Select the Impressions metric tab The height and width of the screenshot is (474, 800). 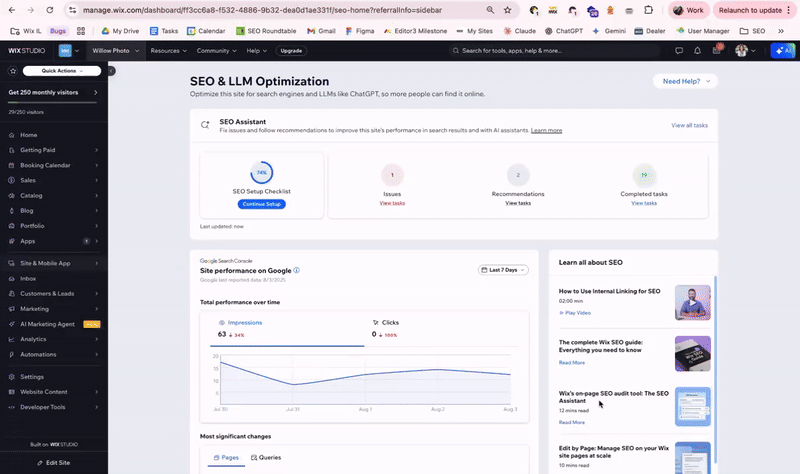click(287, 329)
